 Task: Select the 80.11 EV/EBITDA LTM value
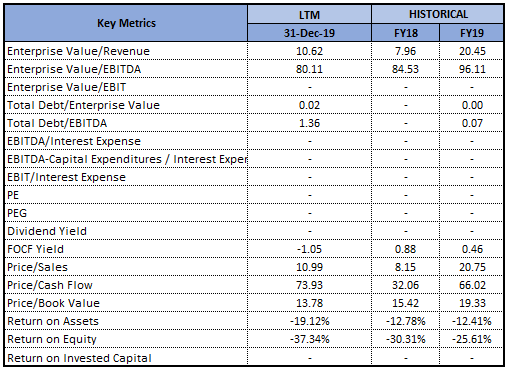[309, 69]
